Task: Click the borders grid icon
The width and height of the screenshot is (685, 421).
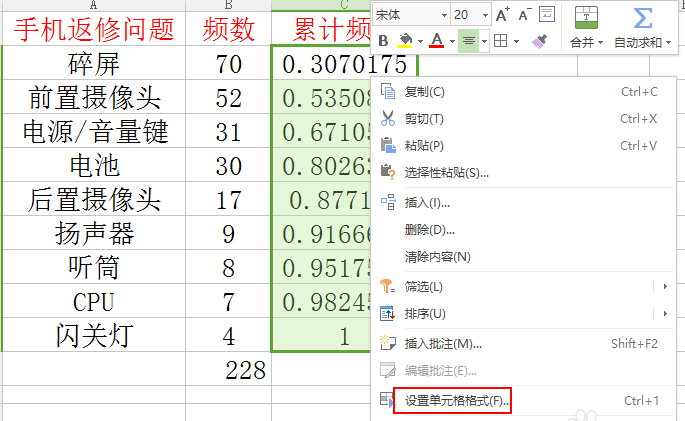Action: pyautogui.click(x=500, y=41)
